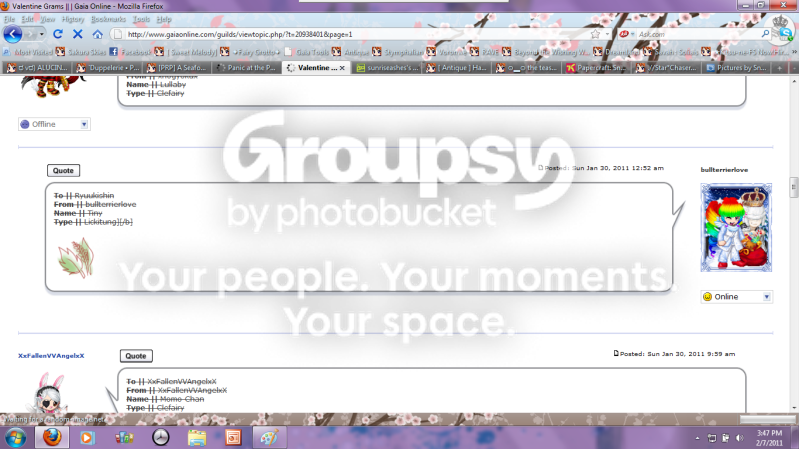Click the vertical scrollbar thumb
799x449 pixels.
click(794, 187)
